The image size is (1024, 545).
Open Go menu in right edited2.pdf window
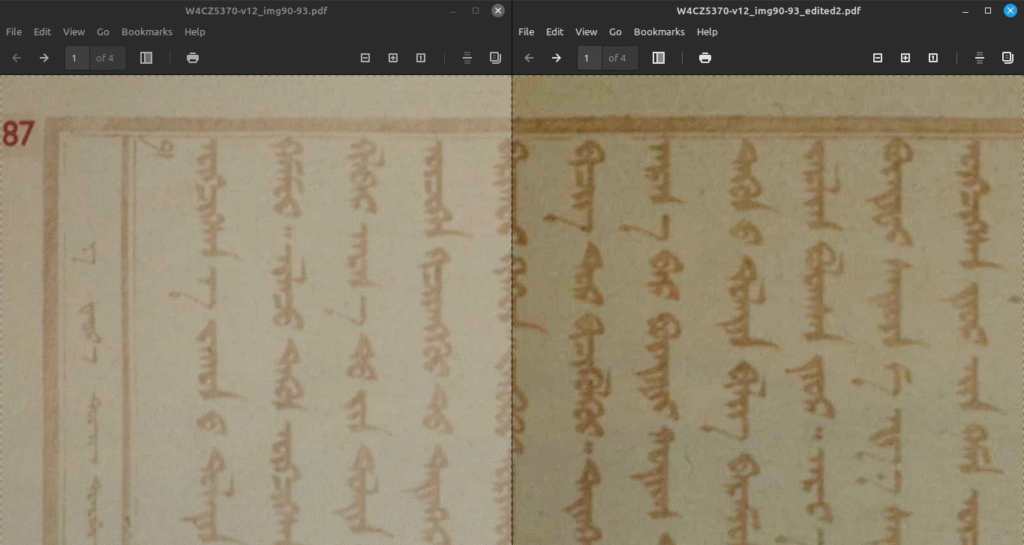615,32
